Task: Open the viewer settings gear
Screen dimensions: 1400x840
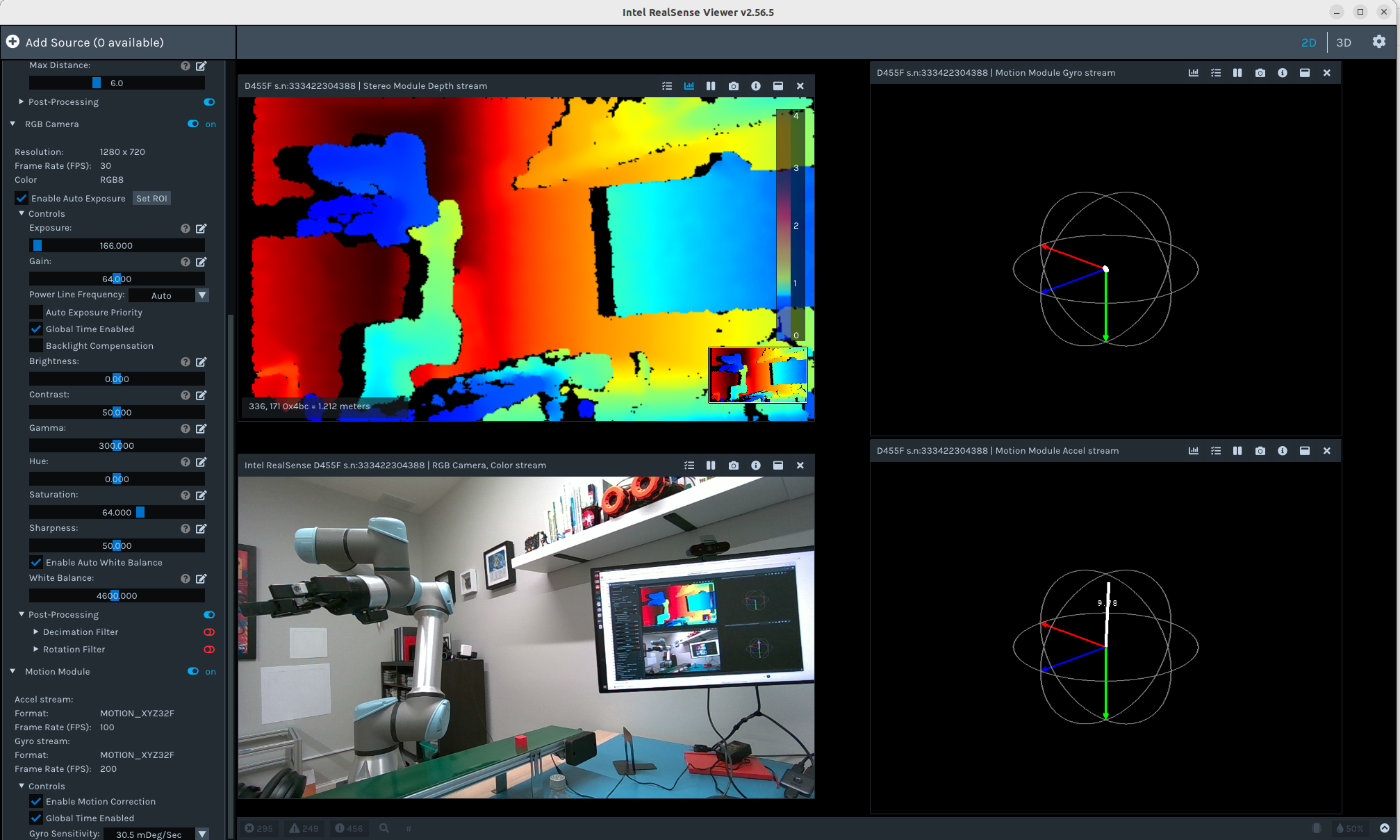Action: [x=1378, y=42]
